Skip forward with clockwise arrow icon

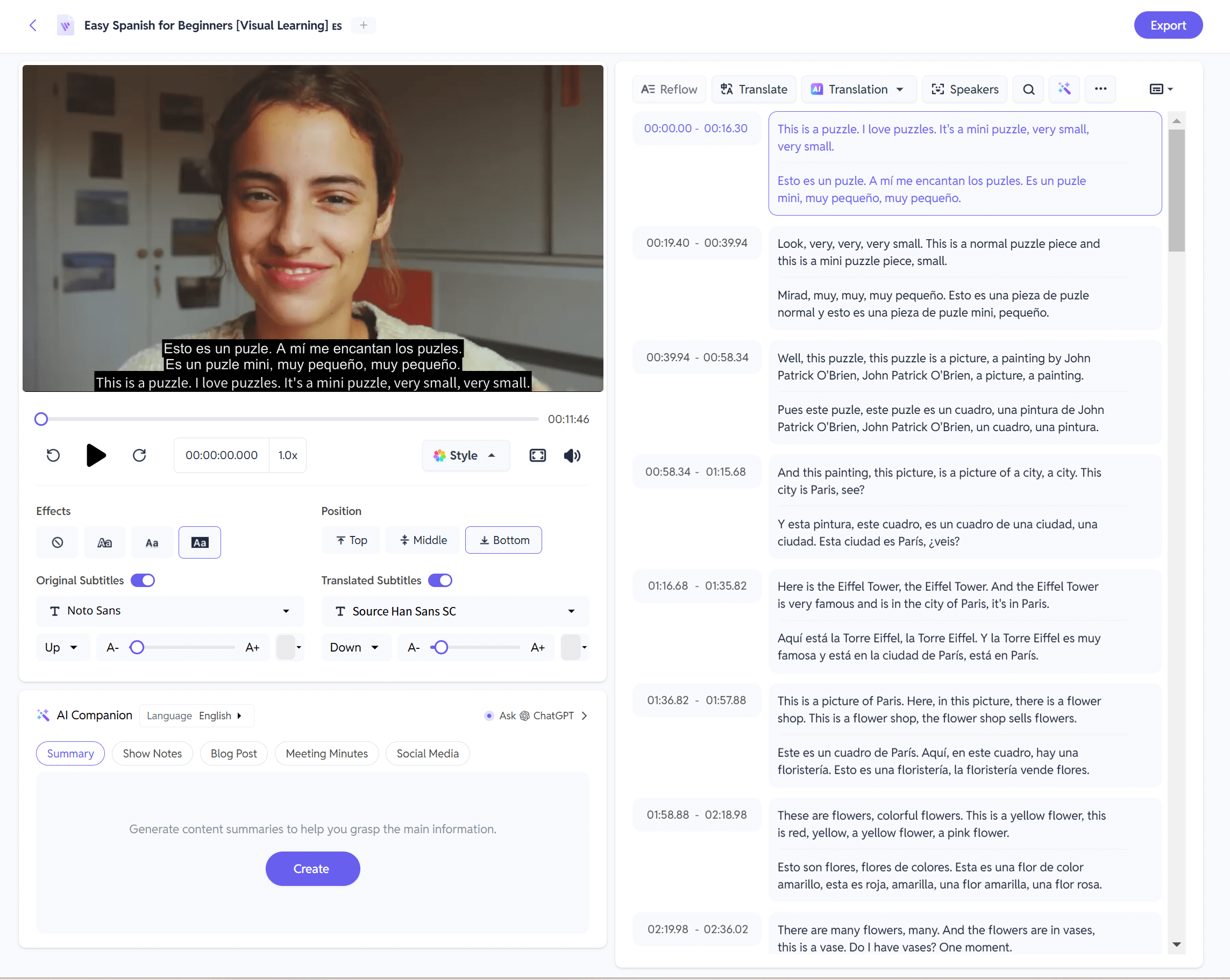[139, 455]
